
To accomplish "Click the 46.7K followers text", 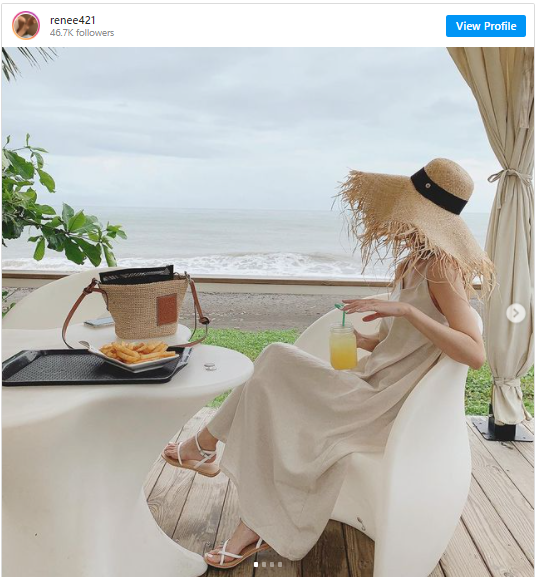I will [x=82, y=33].
